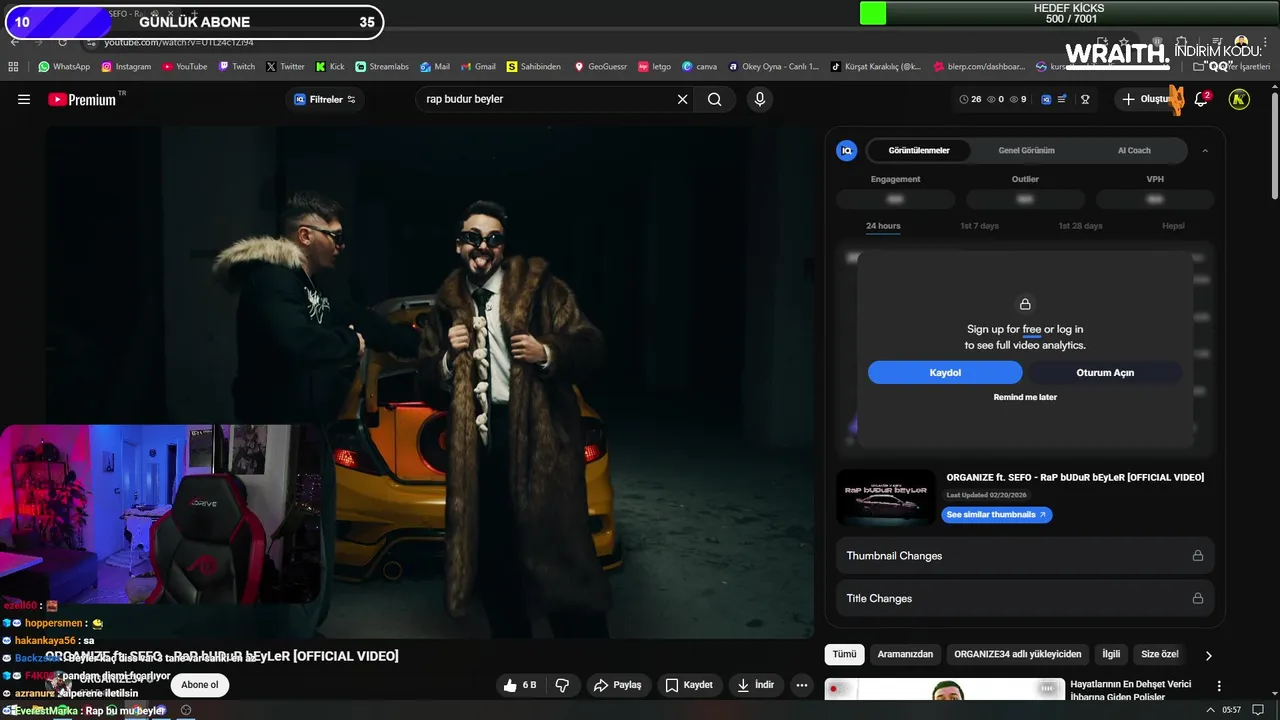
Task: Open the Instagram bookmark
Action: 125,67
